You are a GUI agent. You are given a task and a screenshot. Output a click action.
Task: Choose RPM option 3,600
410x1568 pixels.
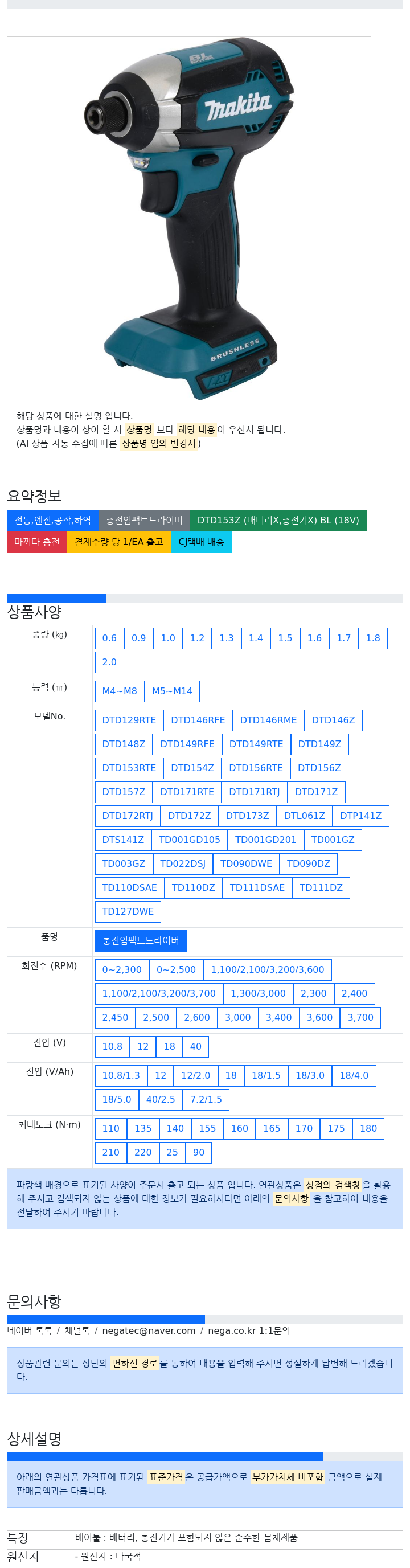pyautogui.click(x=319, y=1018)
